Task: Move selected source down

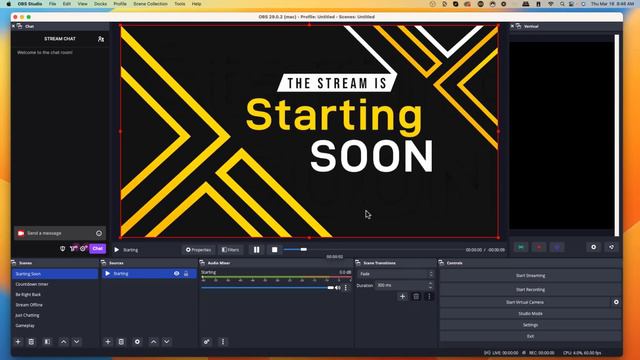Action: (x=167, y=342)
